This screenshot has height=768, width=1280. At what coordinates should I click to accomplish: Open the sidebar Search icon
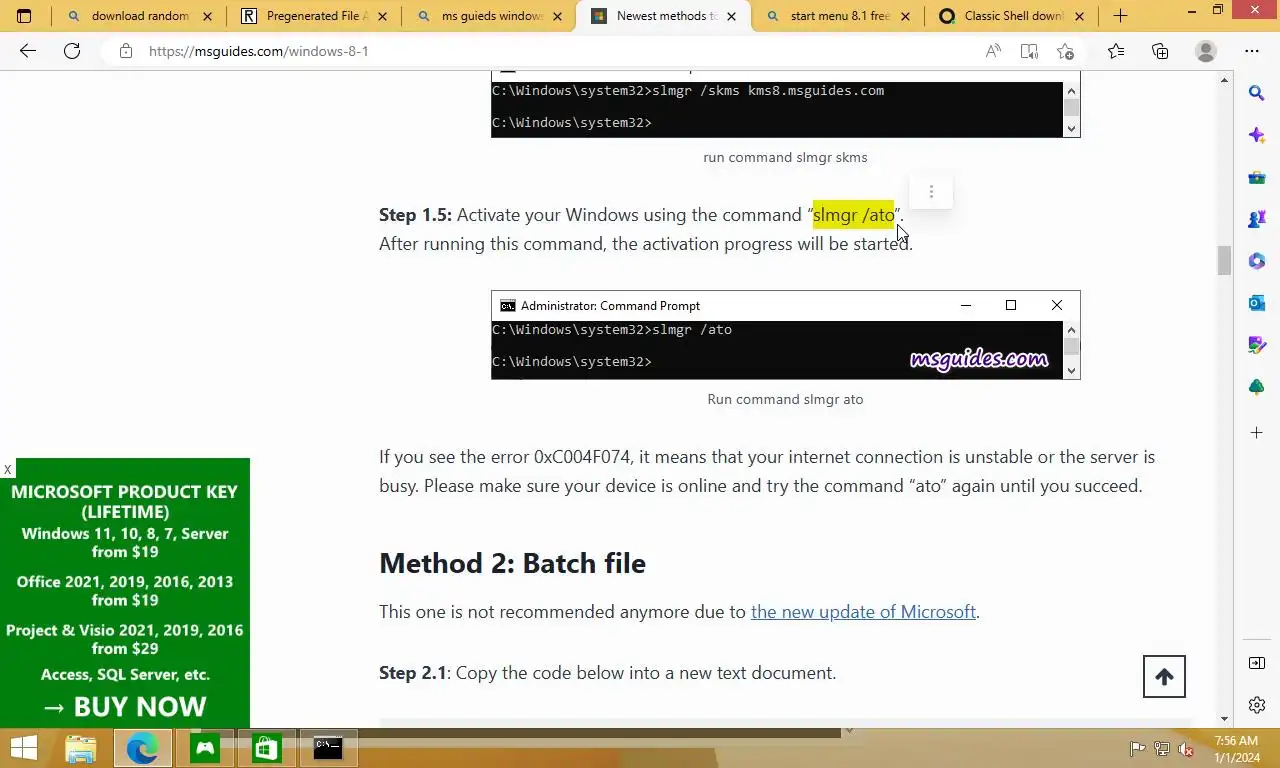pyautogui.click(x=1257, y=93)
